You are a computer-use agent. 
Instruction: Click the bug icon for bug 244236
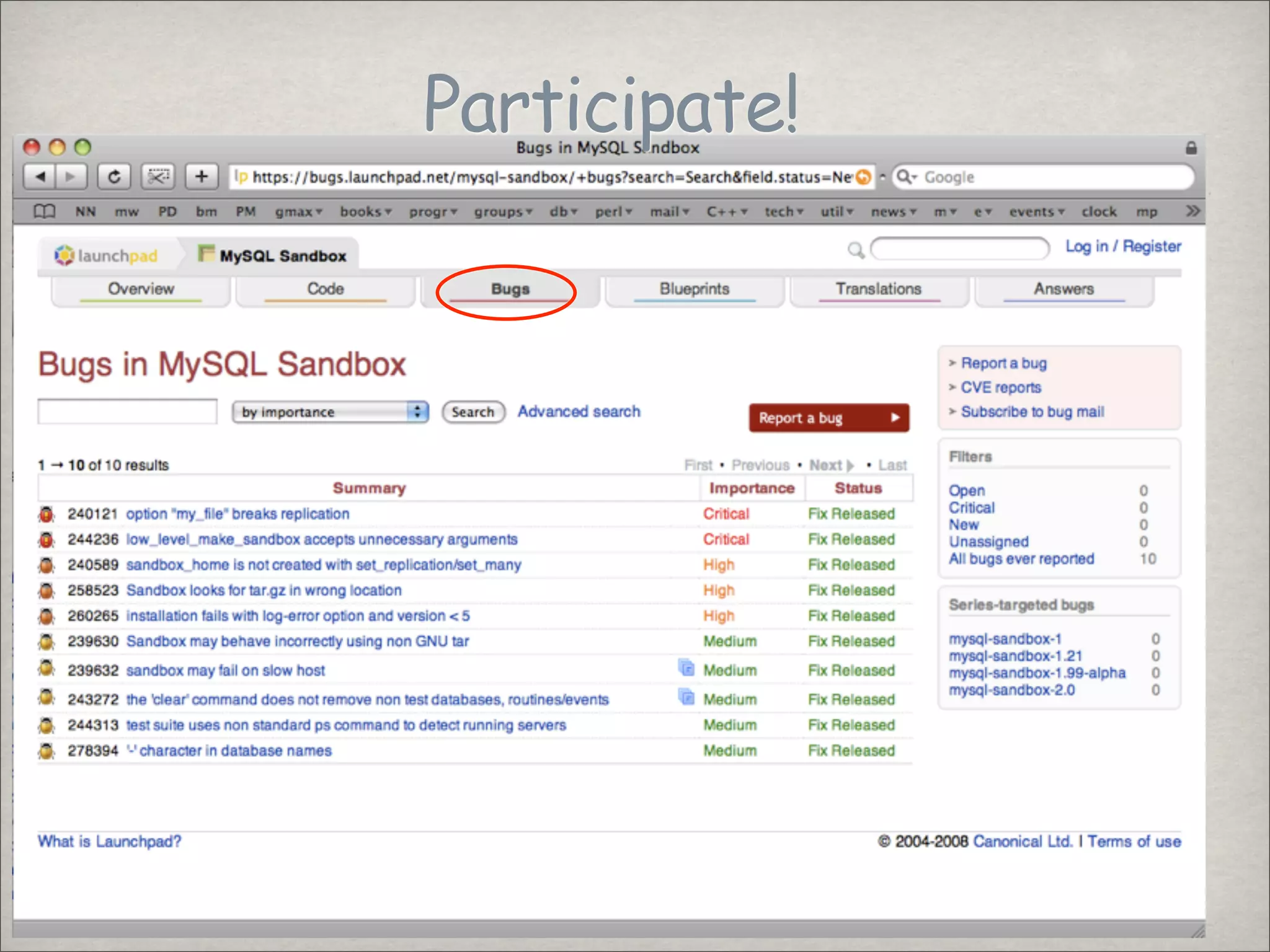tap(47, 540)
